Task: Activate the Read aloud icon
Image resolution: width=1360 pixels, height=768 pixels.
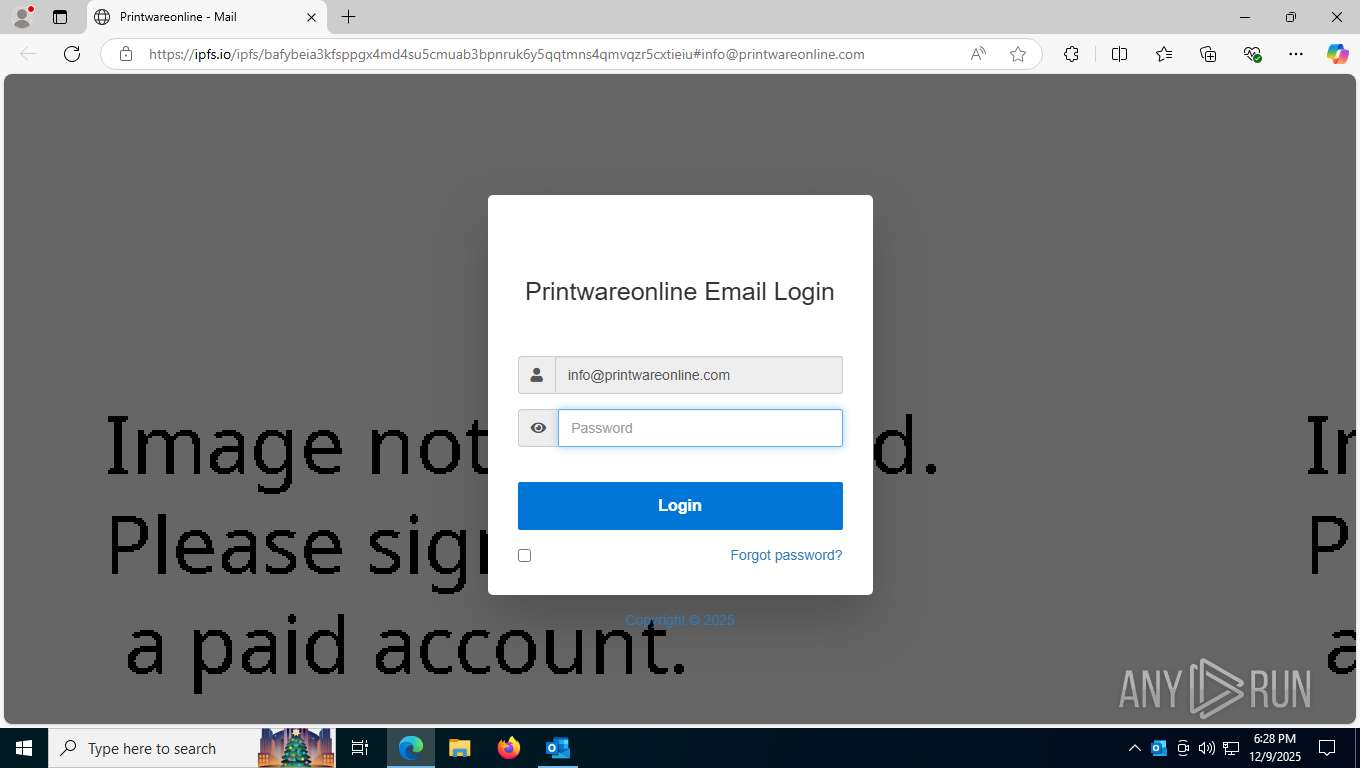Action: click(x=978, y=54)
